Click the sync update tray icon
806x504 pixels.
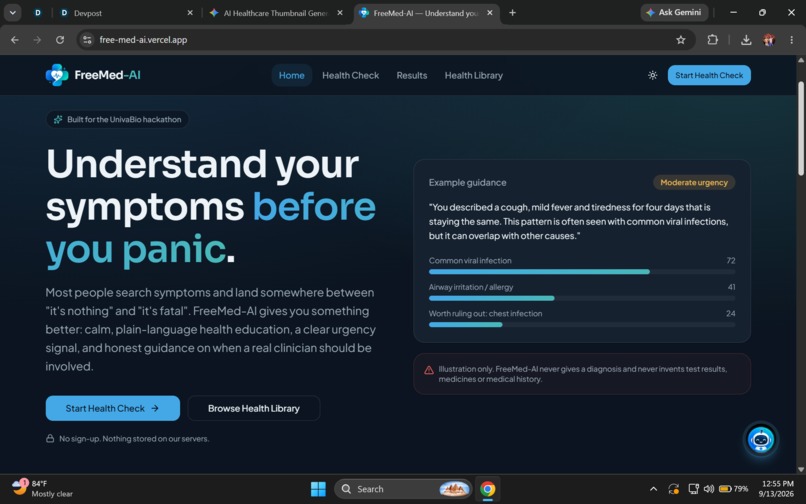pyautogui.click(x=673, y=489)
